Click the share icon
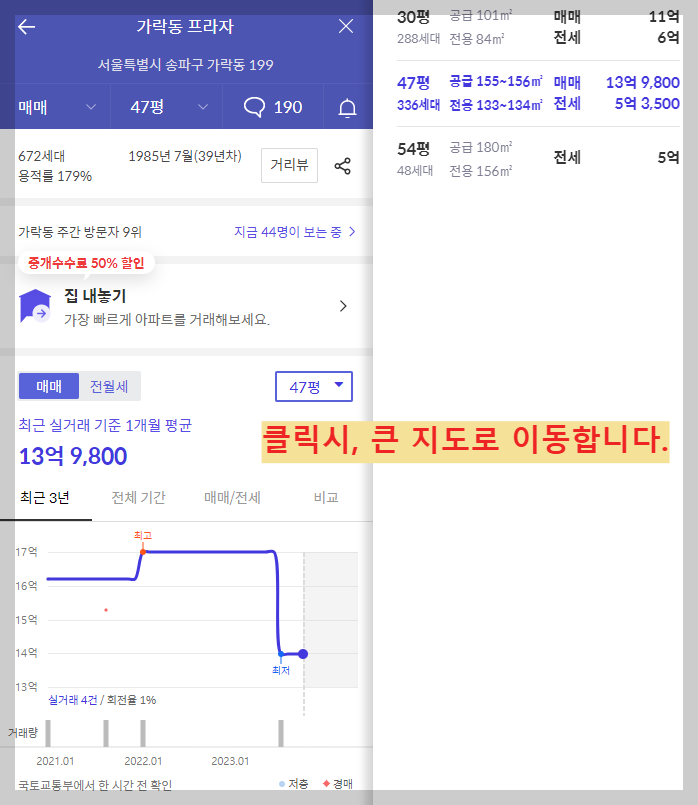 coord(342,166)
